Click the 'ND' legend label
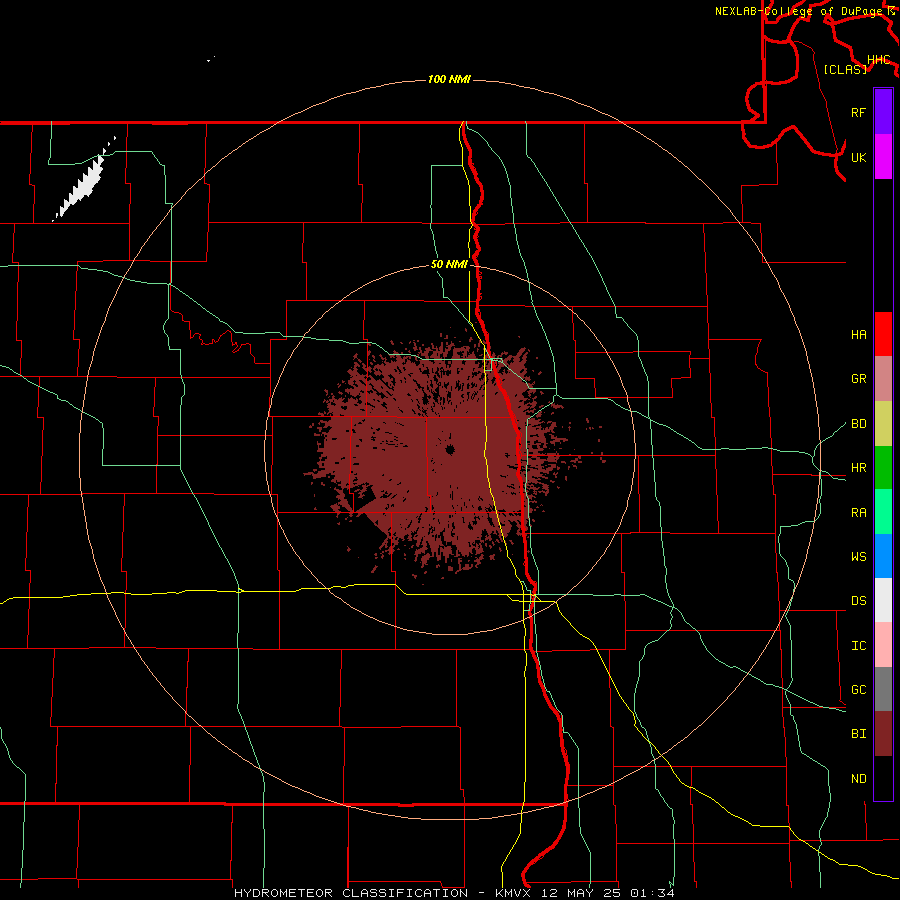The image size is (900, 900). [858, 779]
